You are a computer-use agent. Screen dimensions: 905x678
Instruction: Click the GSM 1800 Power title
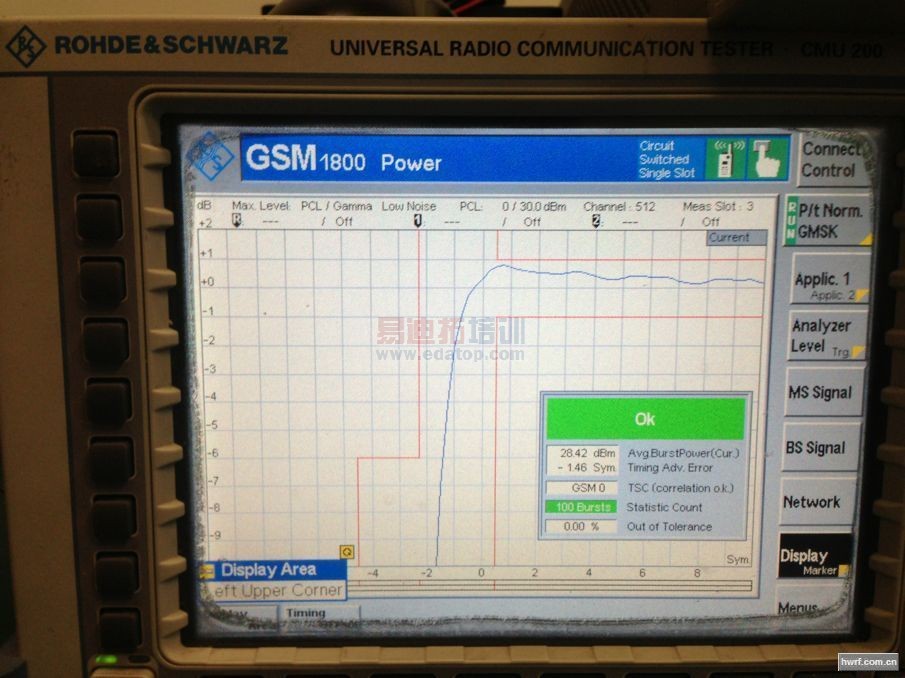point(344,159)
